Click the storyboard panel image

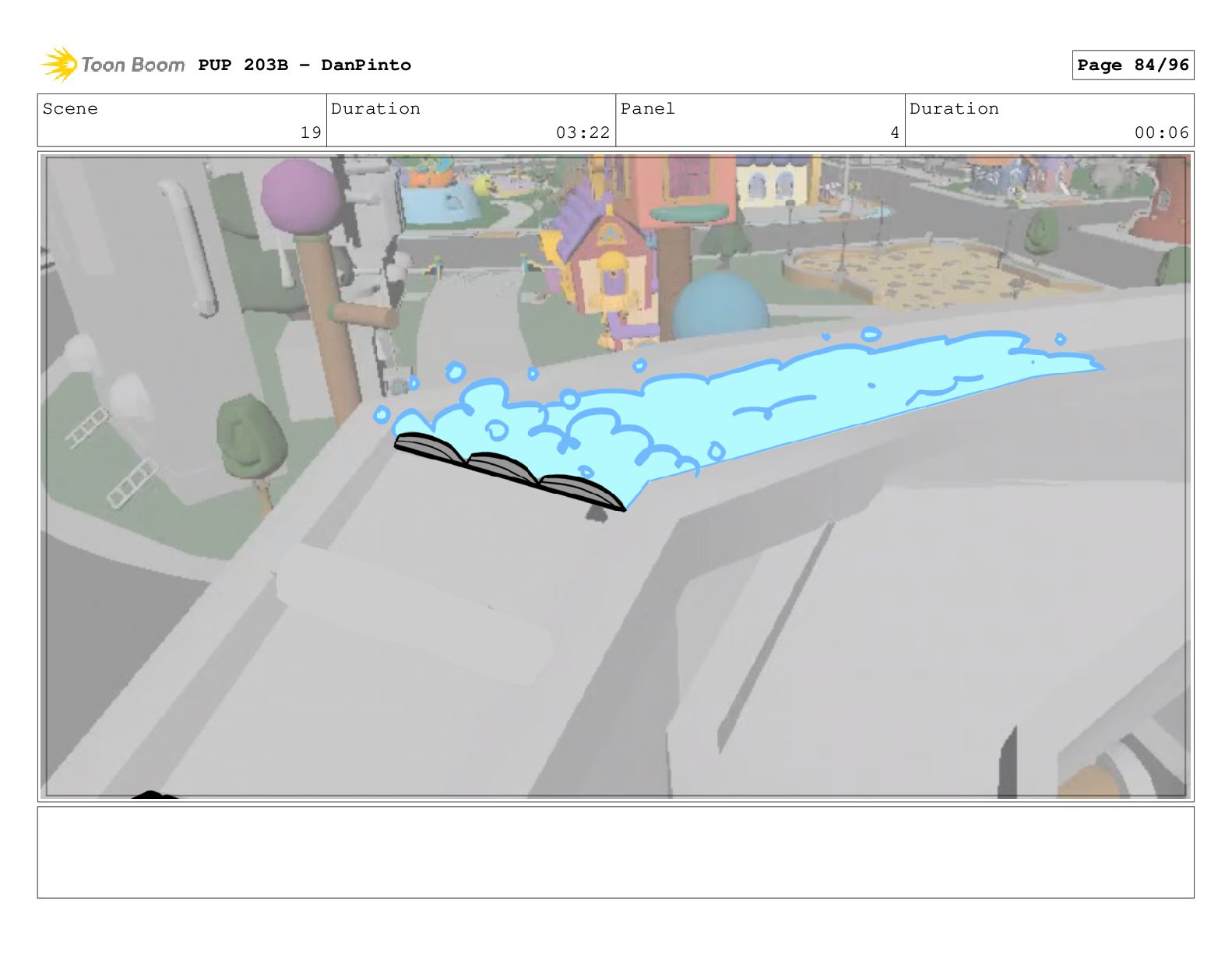click(x=615, y=477)
